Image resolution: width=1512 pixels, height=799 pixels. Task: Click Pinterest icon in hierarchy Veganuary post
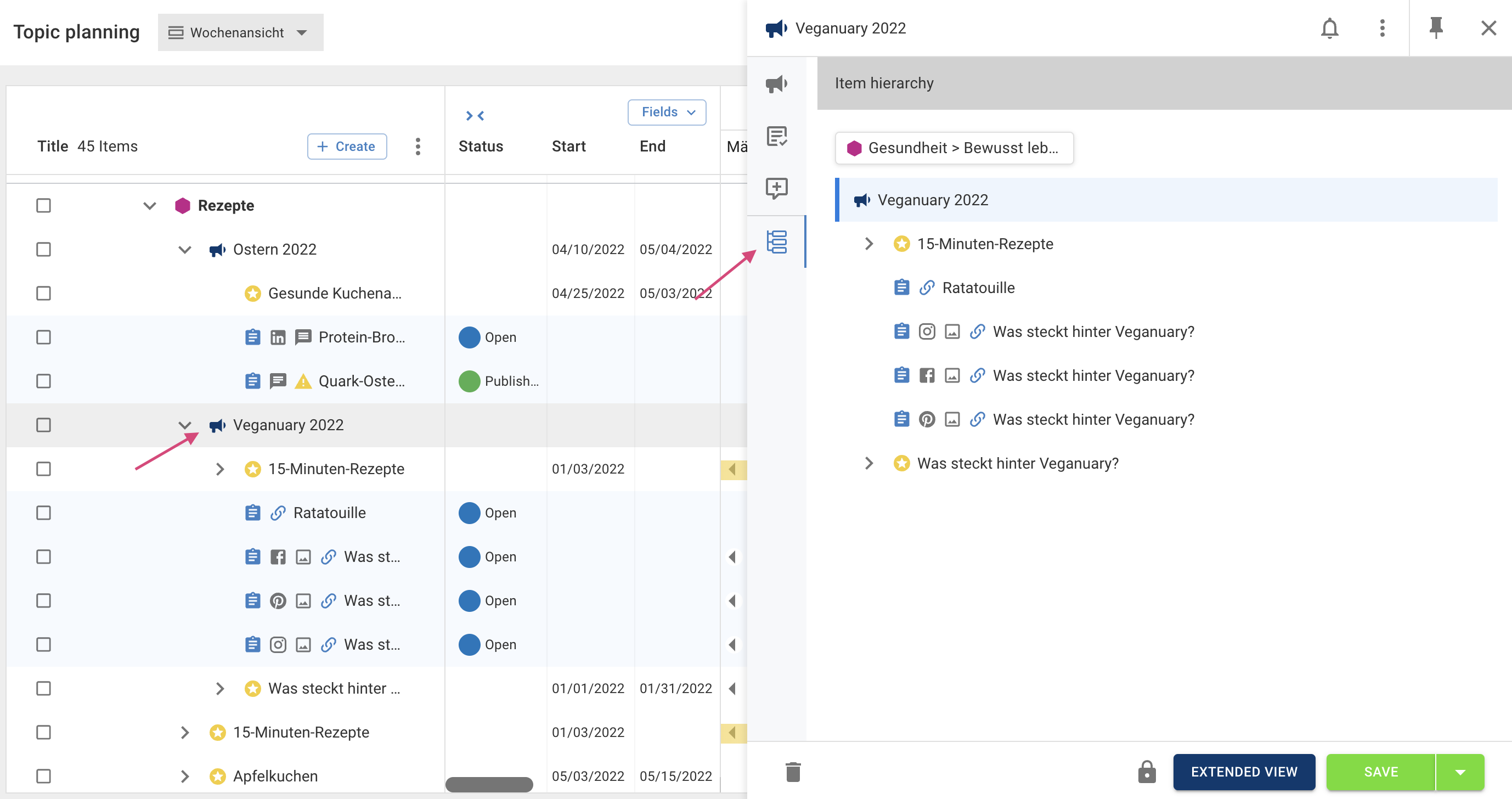pyautogui.click(x=927, y=420)
